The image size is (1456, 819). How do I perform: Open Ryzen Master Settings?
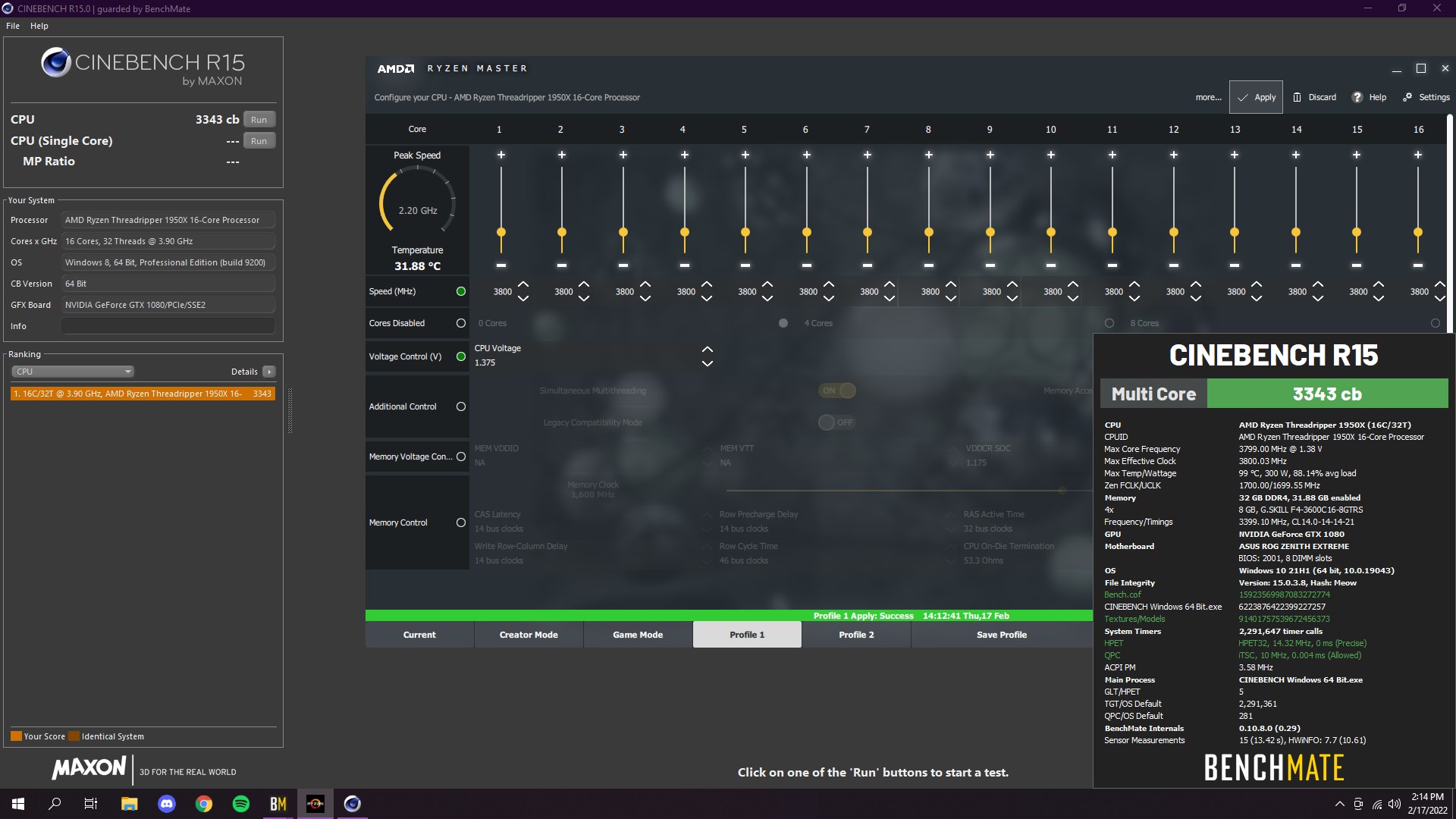[1426, 97]
